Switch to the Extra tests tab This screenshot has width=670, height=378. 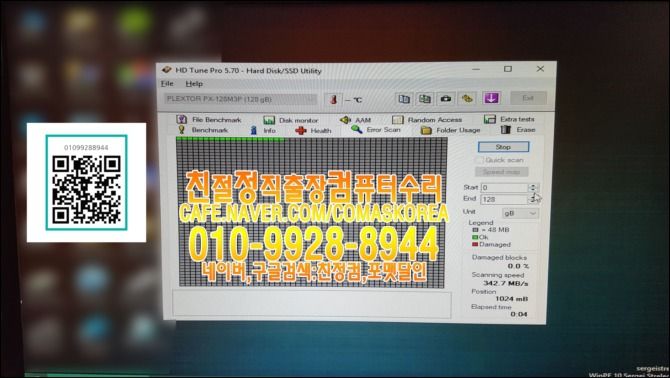click(509, 119)
